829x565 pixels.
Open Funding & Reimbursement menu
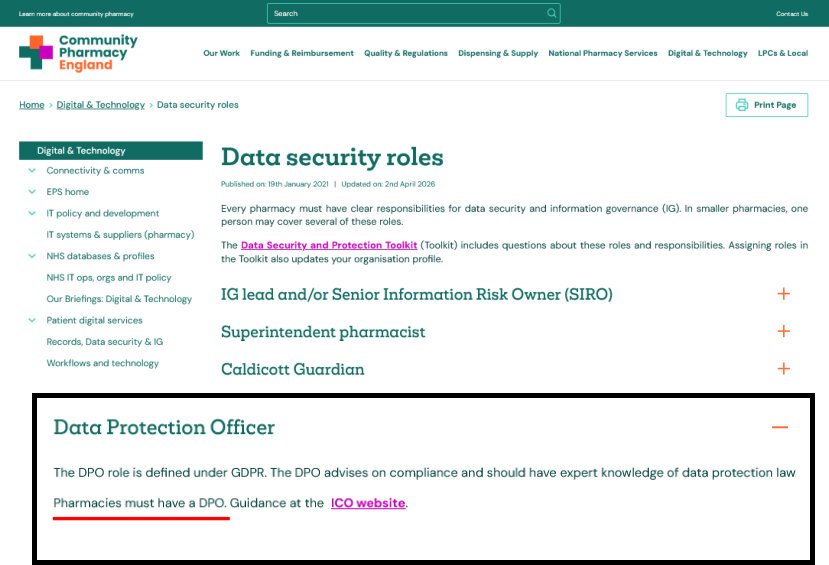point(302,54)
